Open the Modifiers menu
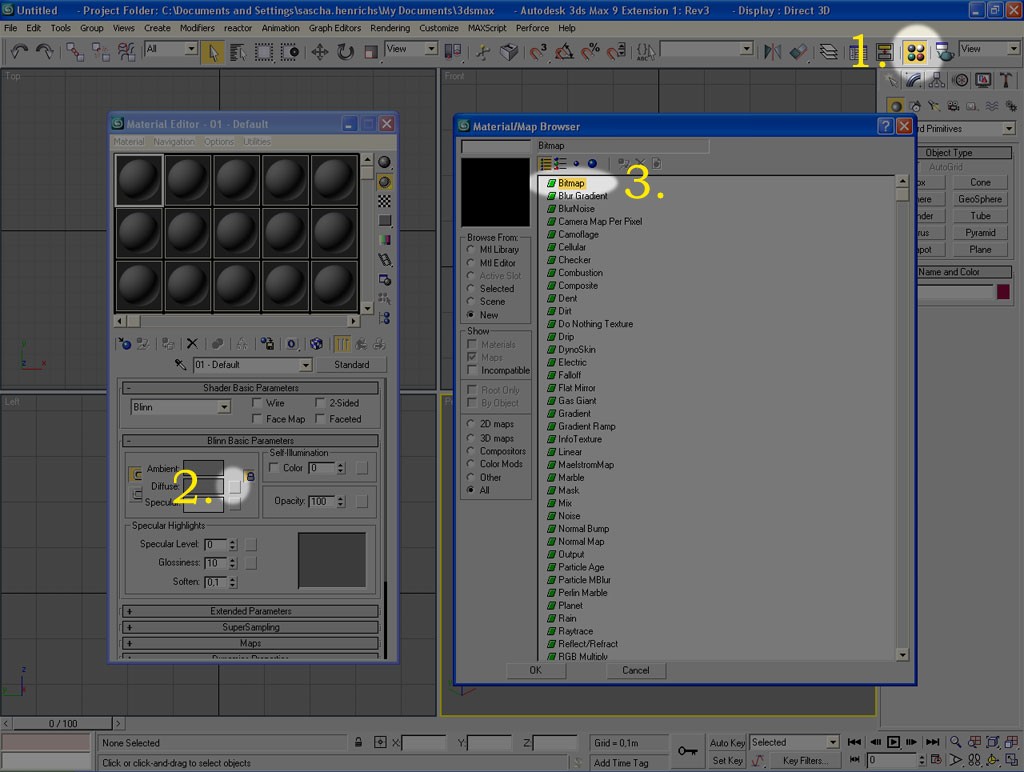Screen dimensions: 1024x772 point(197,28)
